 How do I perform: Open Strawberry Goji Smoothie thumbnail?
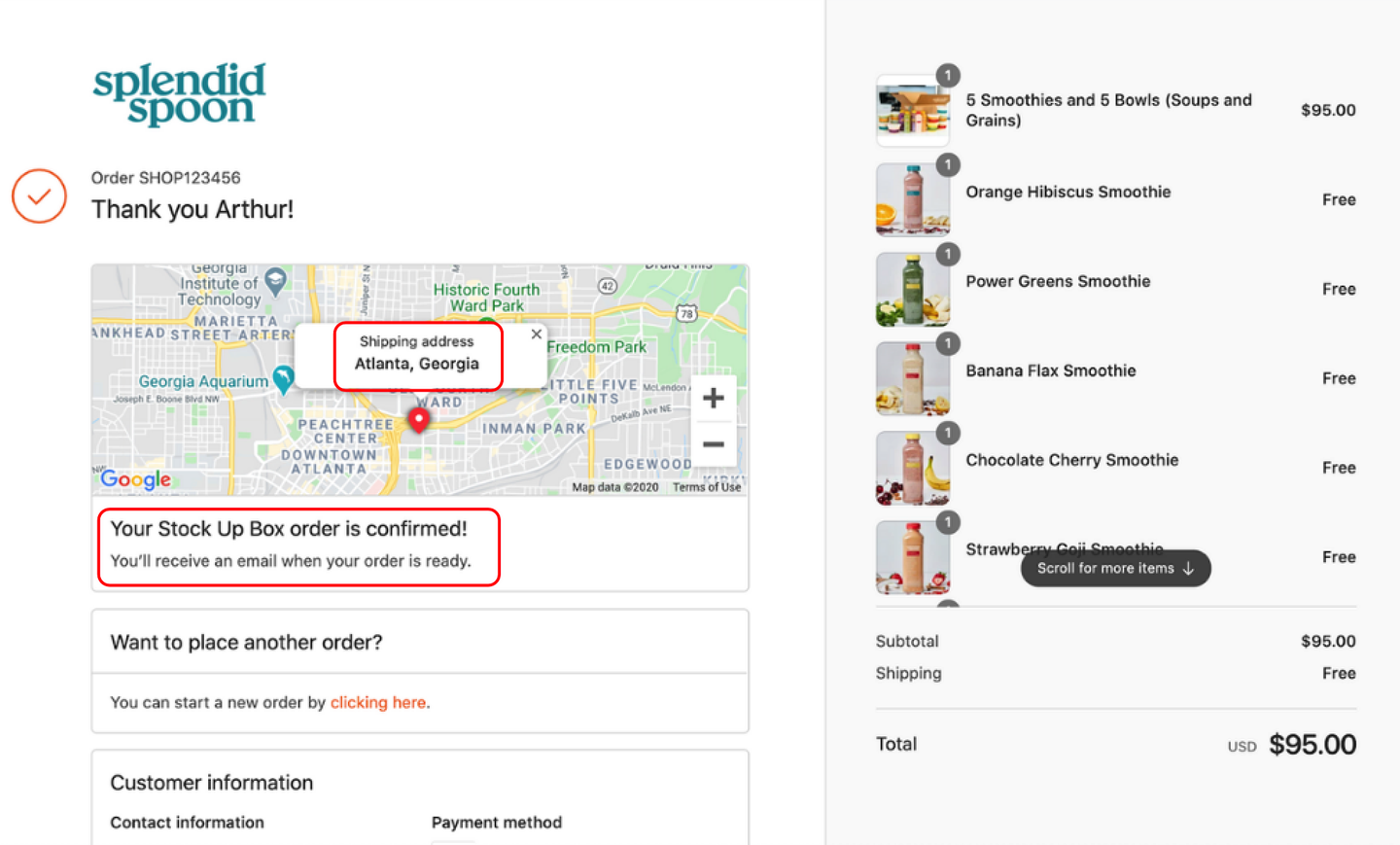pyautogui.click(x=913, y=557)
